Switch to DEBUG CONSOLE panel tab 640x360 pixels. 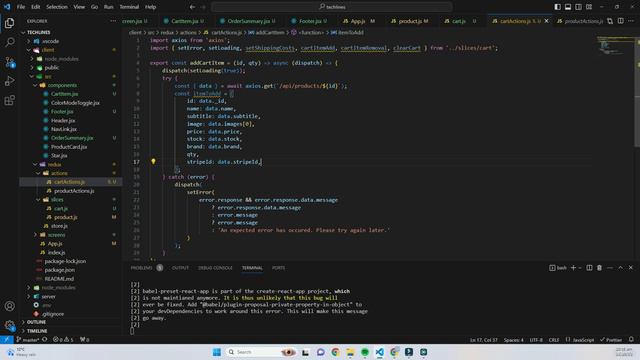point(215,268)
